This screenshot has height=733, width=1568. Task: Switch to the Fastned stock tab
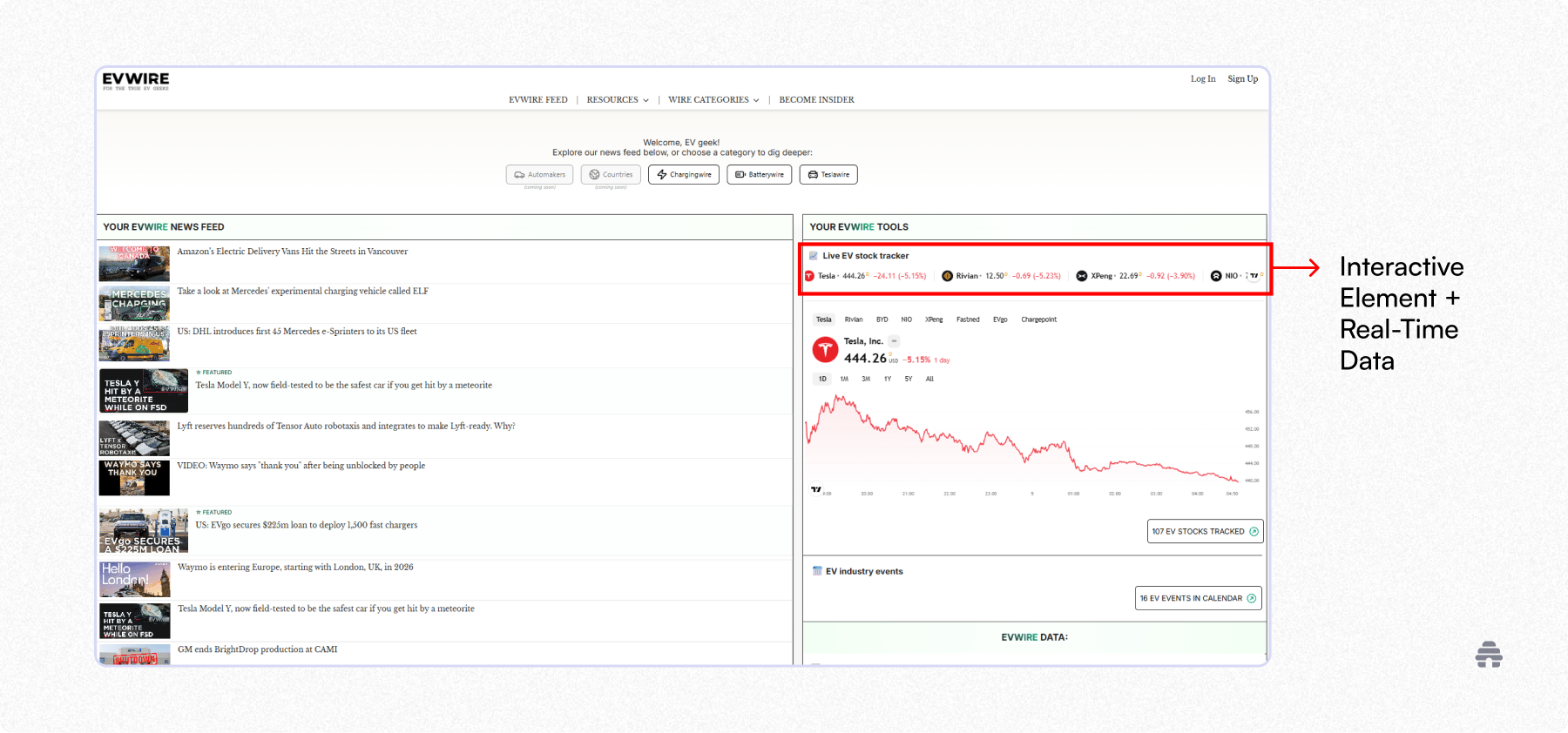[x=968, y=319]
